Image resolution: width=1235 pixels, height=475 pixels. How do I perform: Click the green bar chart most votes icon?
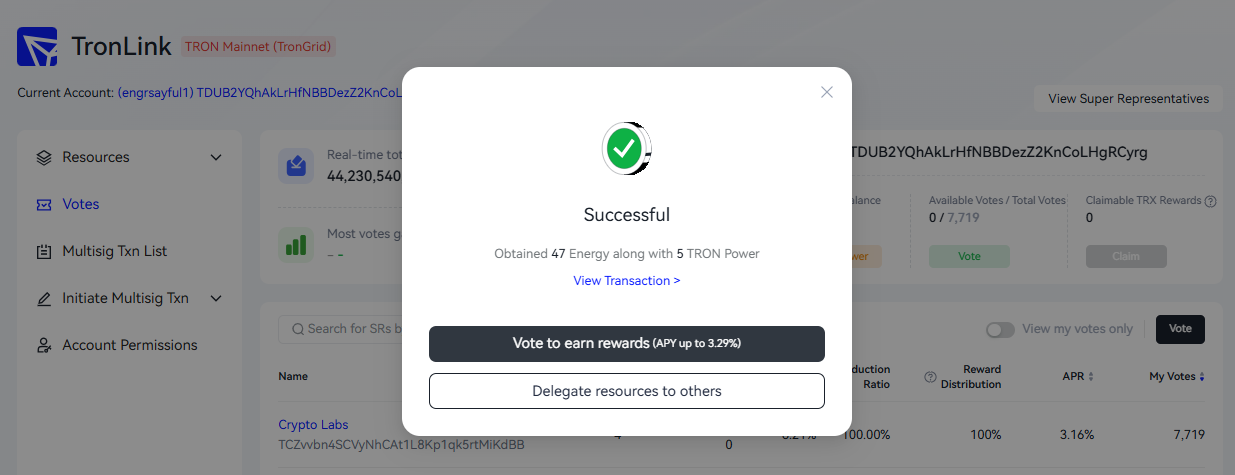coord(296,244)
